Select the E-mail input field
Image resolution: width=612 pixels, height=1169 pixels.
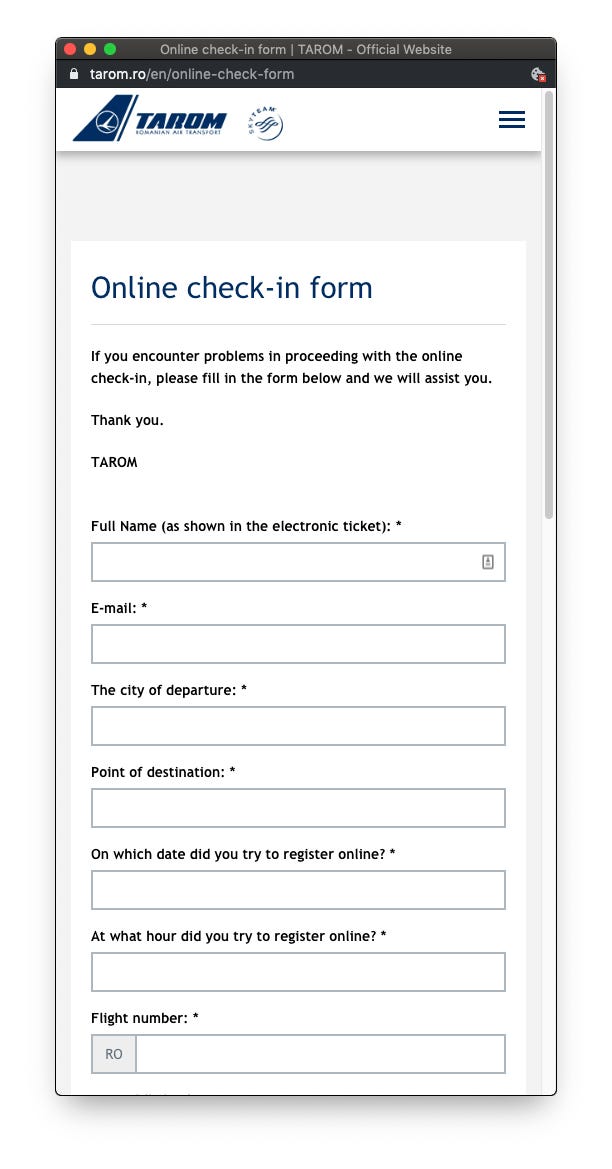point(298,644)
